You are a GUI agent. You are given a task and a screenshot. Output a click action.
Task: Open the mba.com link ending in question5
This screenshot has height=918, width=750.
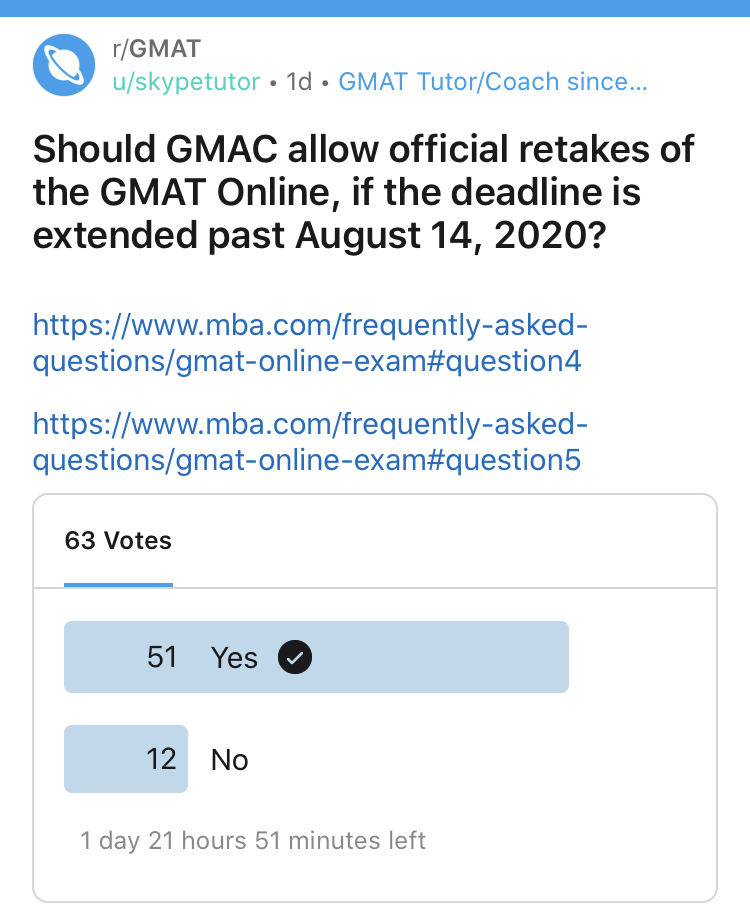coord(308,441)
